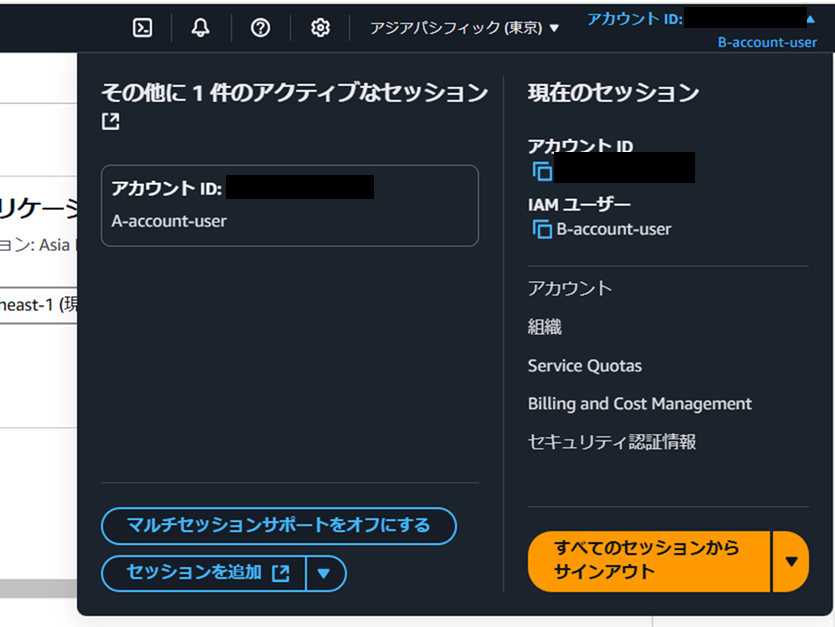The image size is (835, 627).
Task: Switch to the A-account-user session card
Action: [290, 206]
